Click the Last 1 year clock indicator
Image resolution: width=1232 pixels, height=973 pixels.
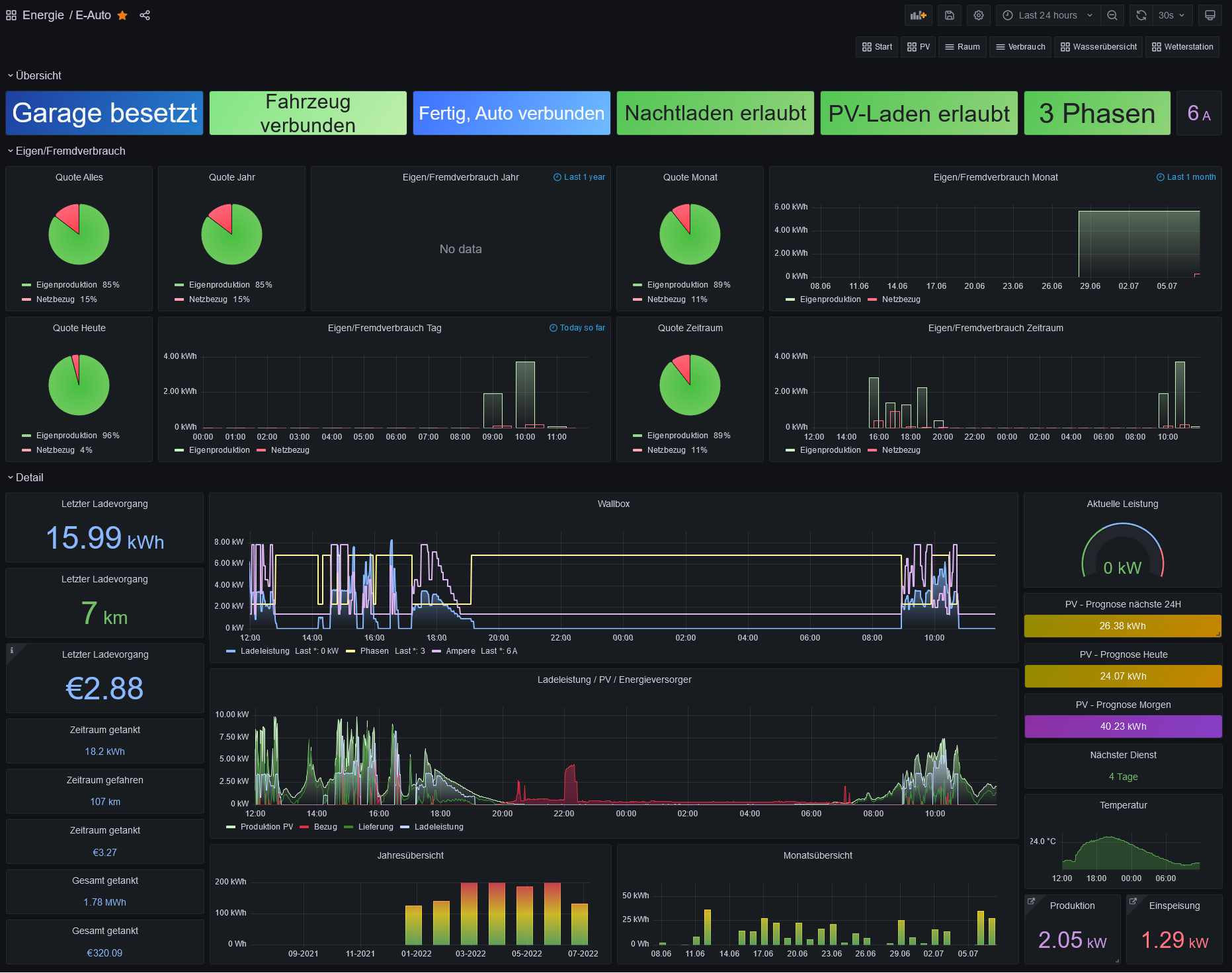point(579,177)
